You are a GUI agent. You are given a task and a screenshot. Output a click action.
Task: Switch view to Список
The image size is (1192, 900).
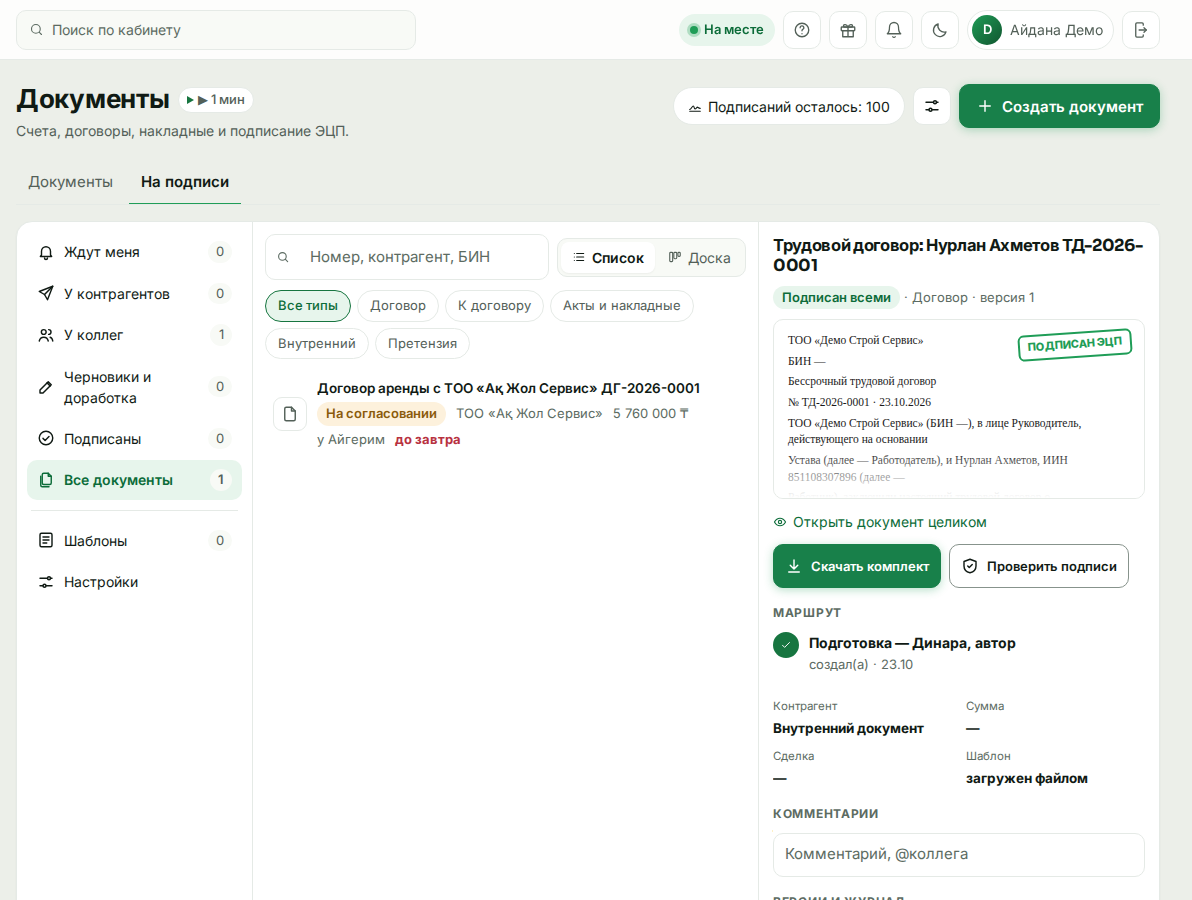click(608, 258)
